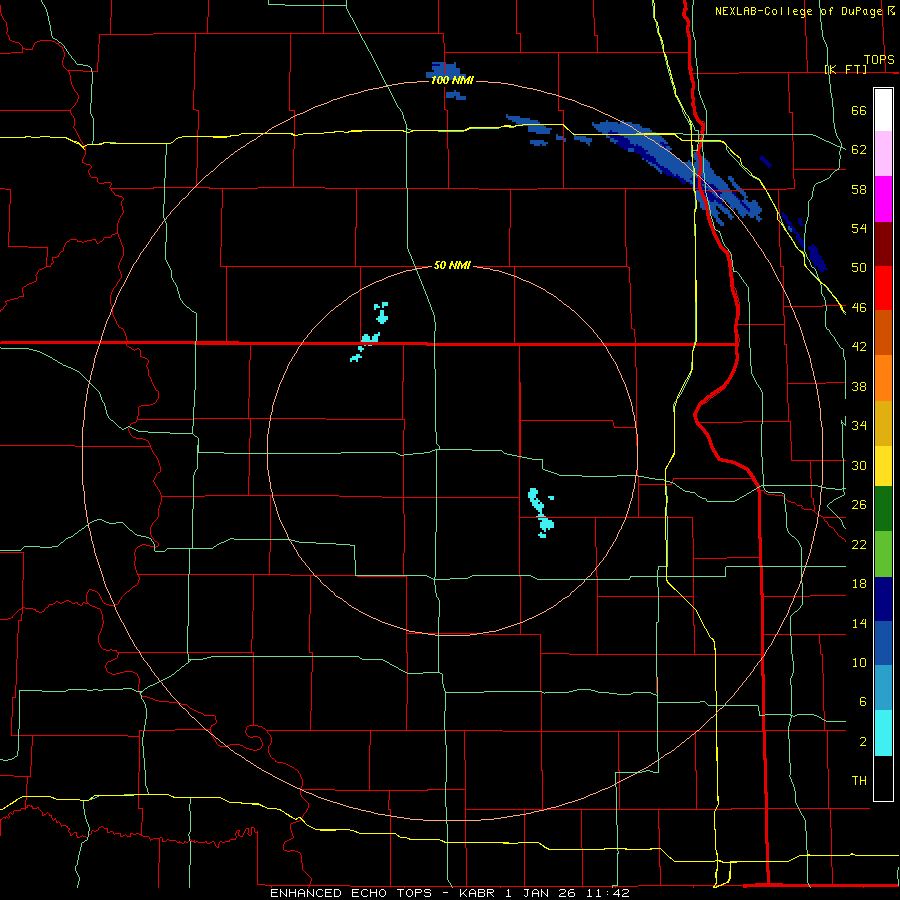Click the 54 scale value
The image size is (900, 900).
coord(859,228)
